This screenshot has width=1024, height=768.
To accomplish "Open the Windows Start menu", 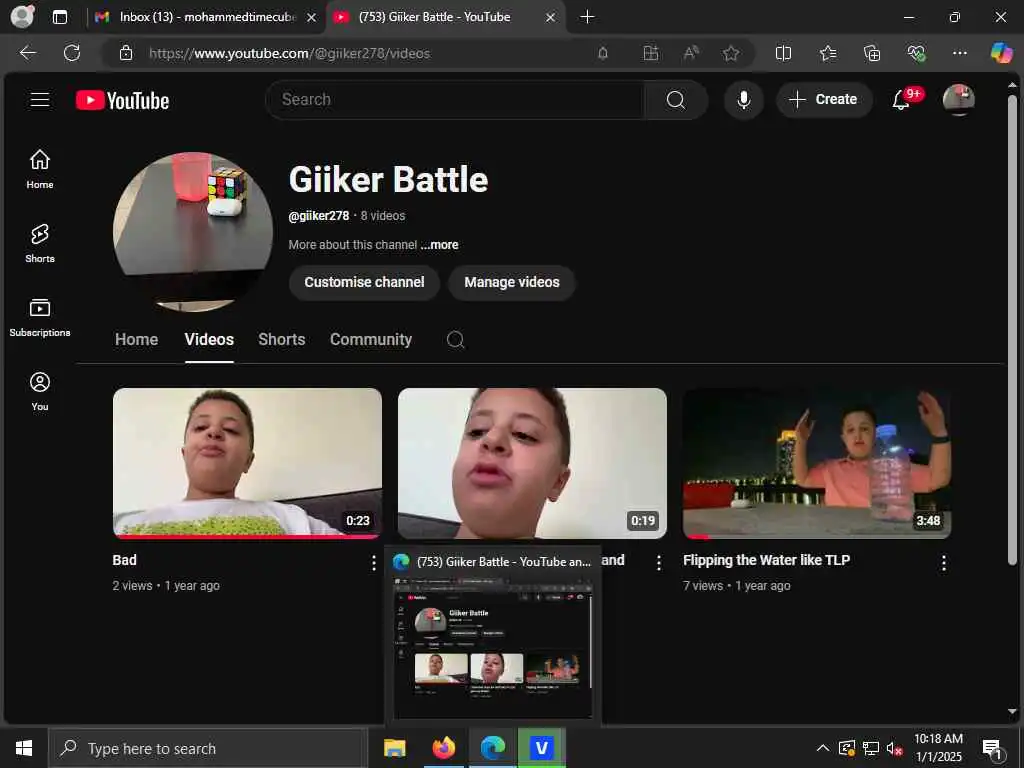I will pyautogui.click(x=24, y=748).
